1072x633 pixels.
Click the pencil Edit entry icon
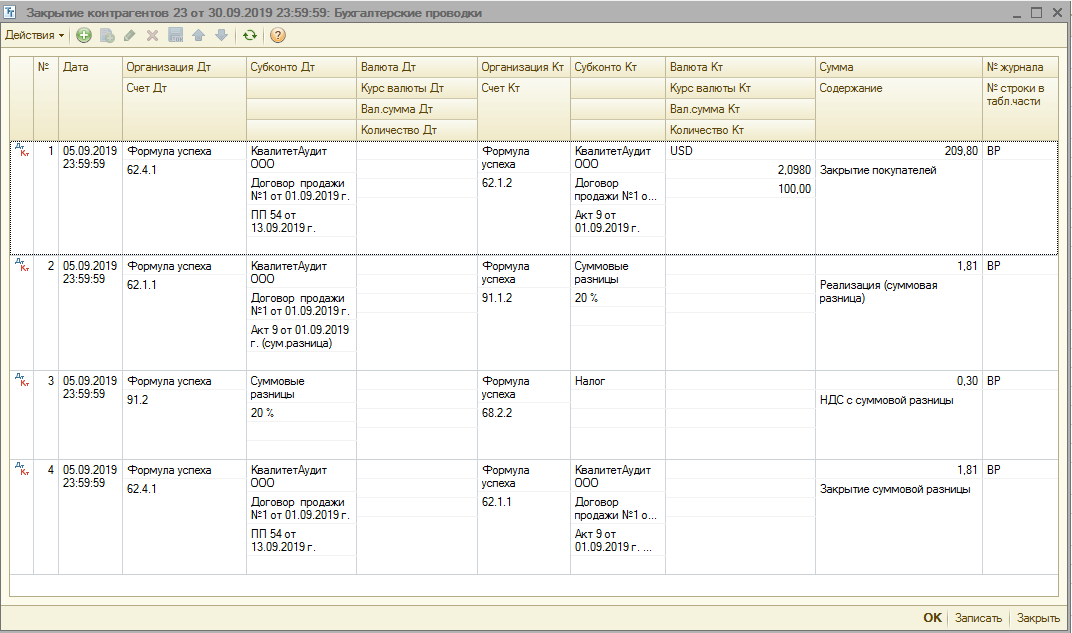coord(129,35)
